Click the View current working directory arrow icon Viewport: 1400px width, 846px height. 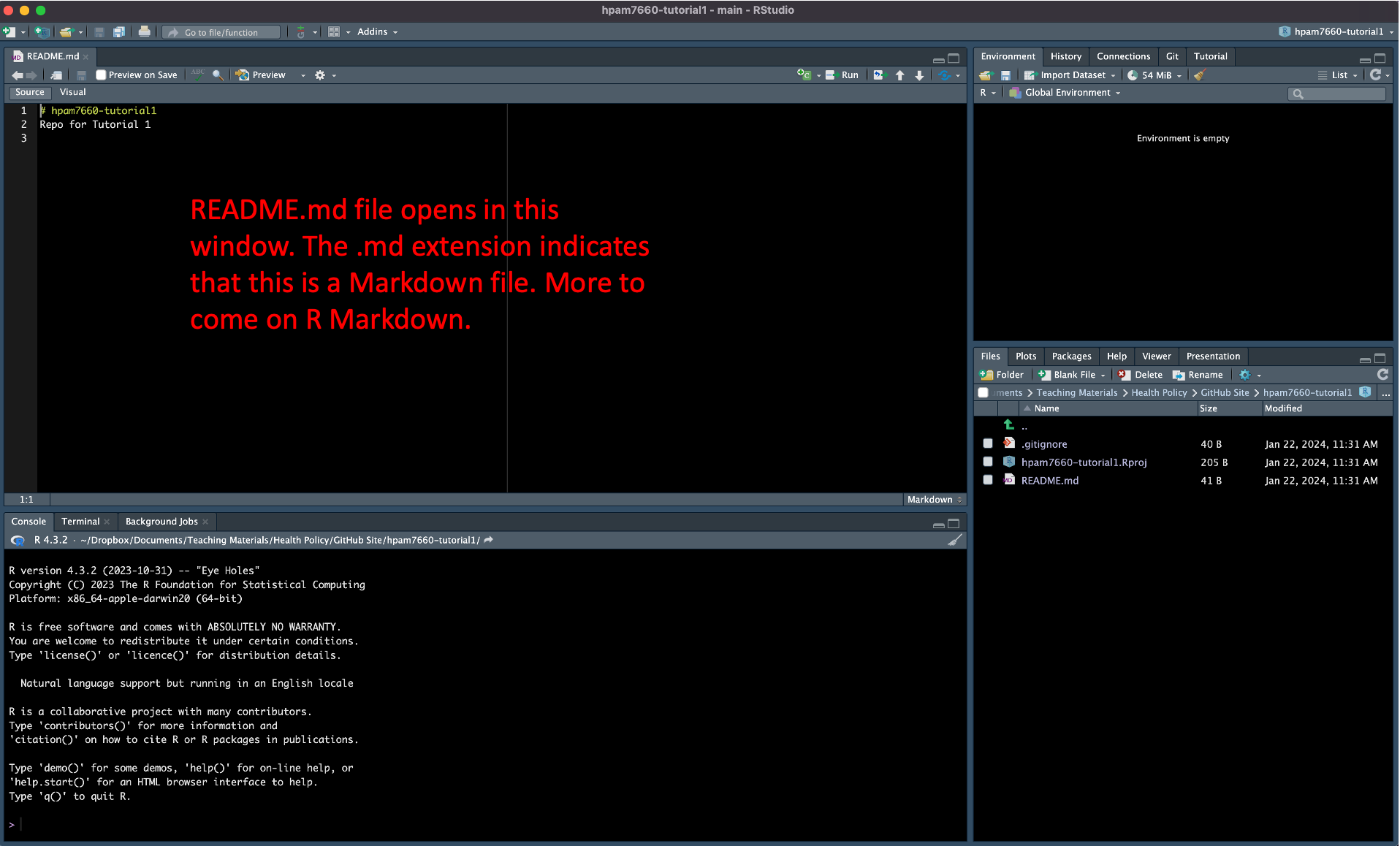click(x=489, y=540)
